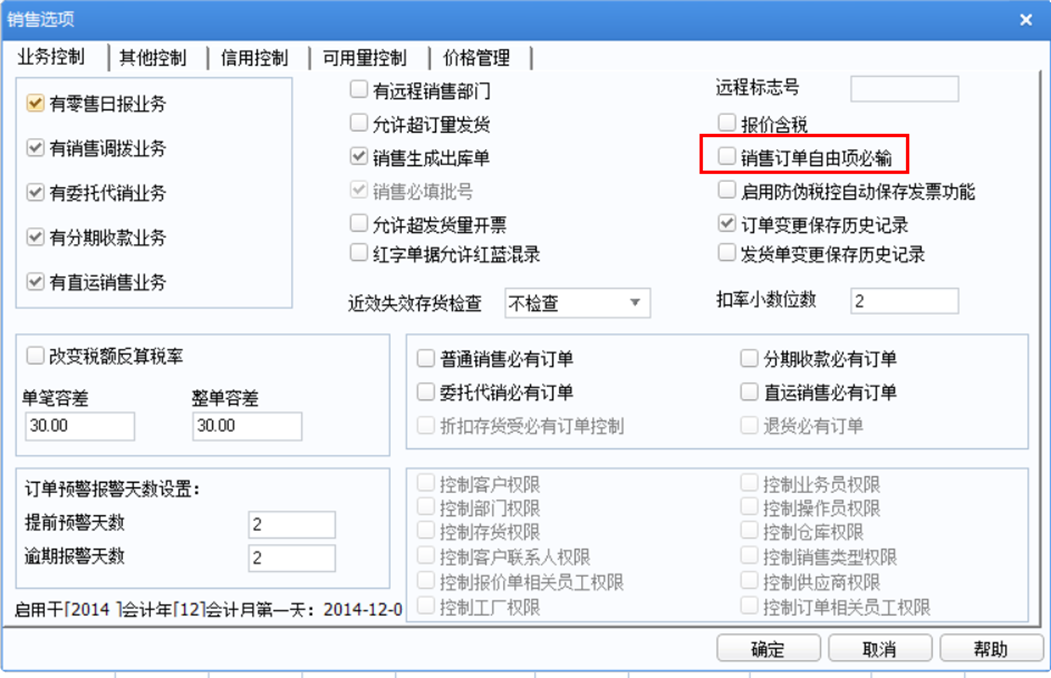This screenshot has height=678, width=1051.
Task: Click the 单笔容差 value field
Action: coord(80,426)
